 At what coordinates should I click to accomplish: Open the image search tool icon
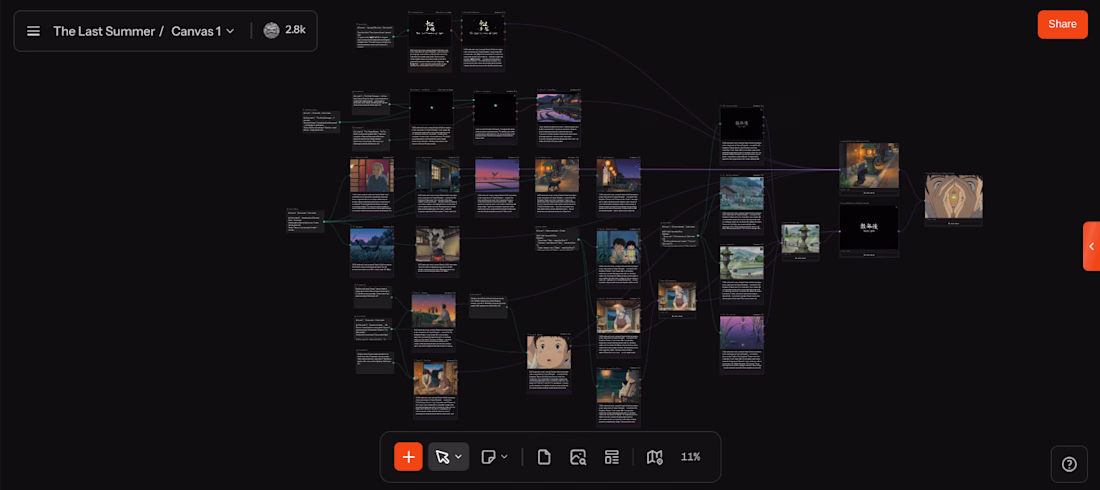click(578, 457)
